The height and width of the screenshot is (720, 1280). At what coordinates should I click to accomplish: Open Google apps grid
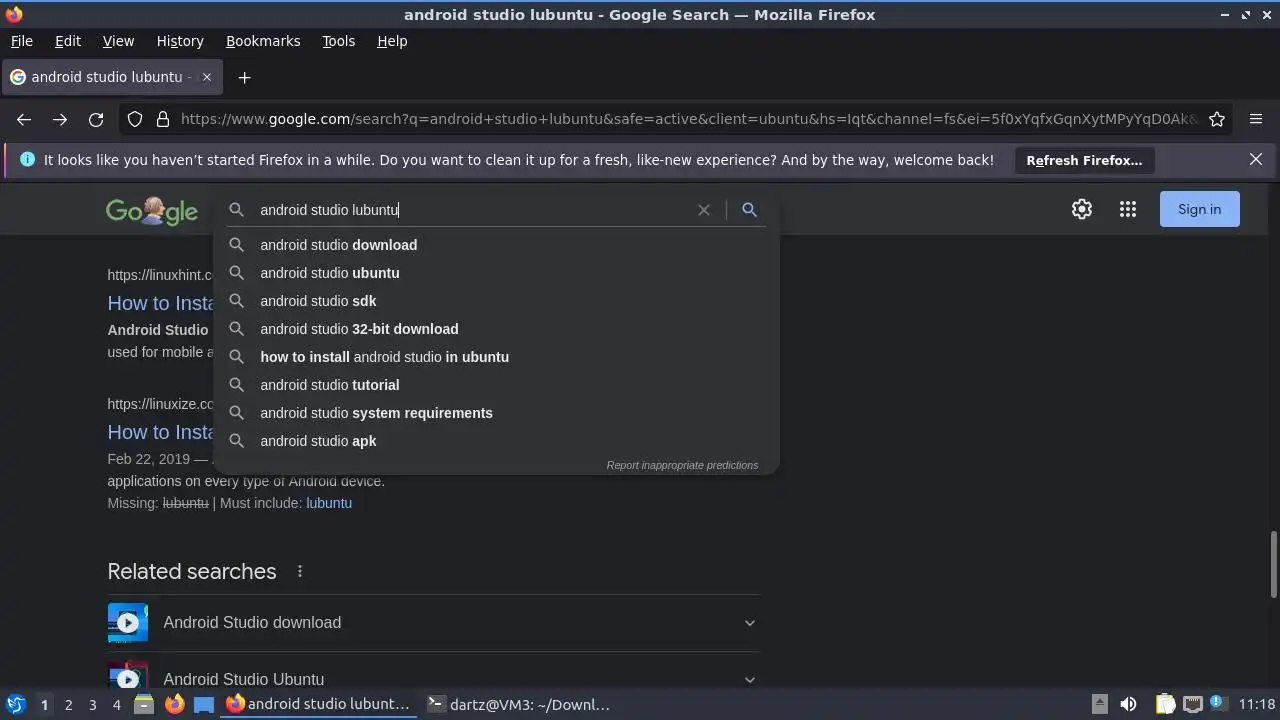(x=1128, y=209)
